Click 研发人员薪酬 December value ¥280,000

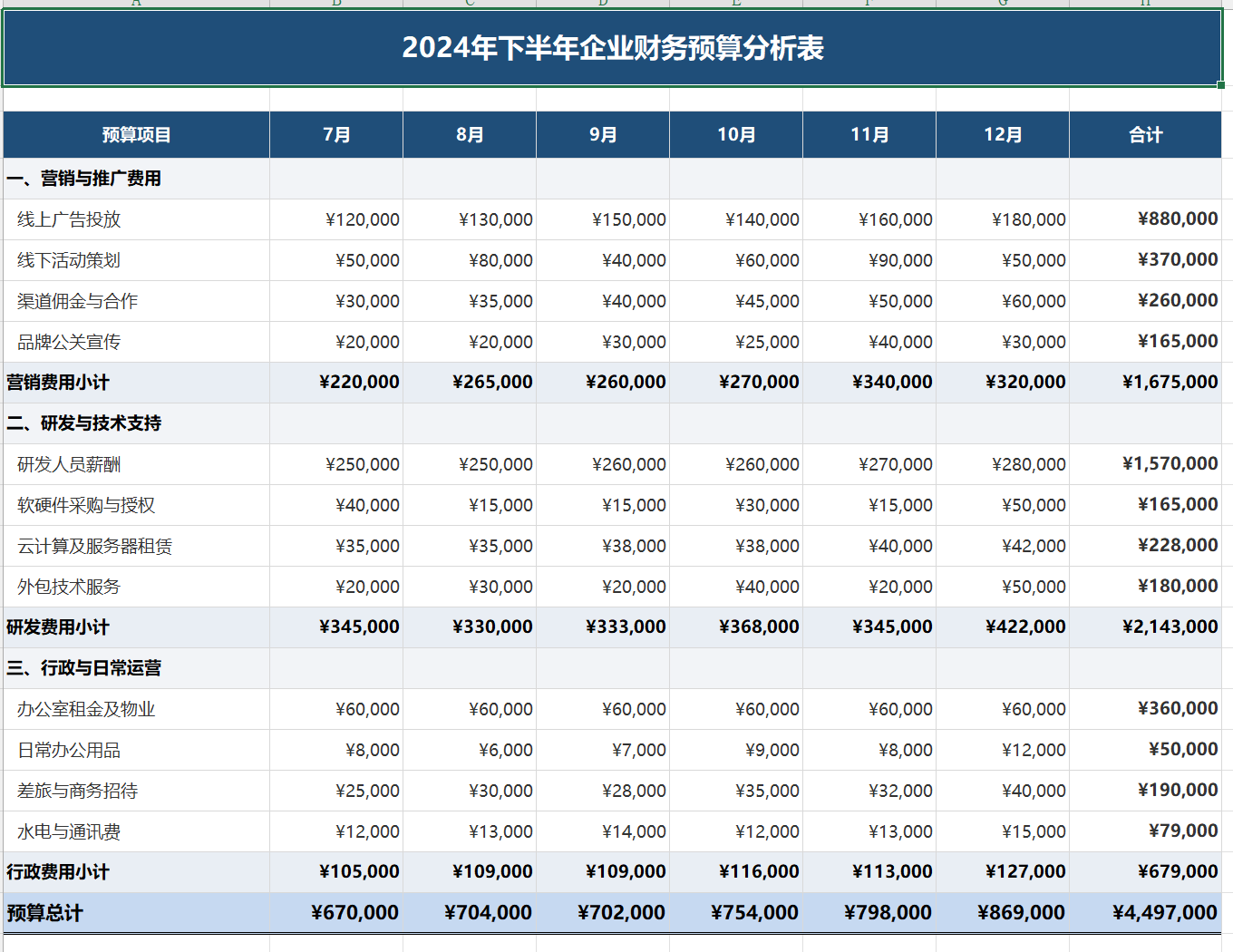(1003, 464)
